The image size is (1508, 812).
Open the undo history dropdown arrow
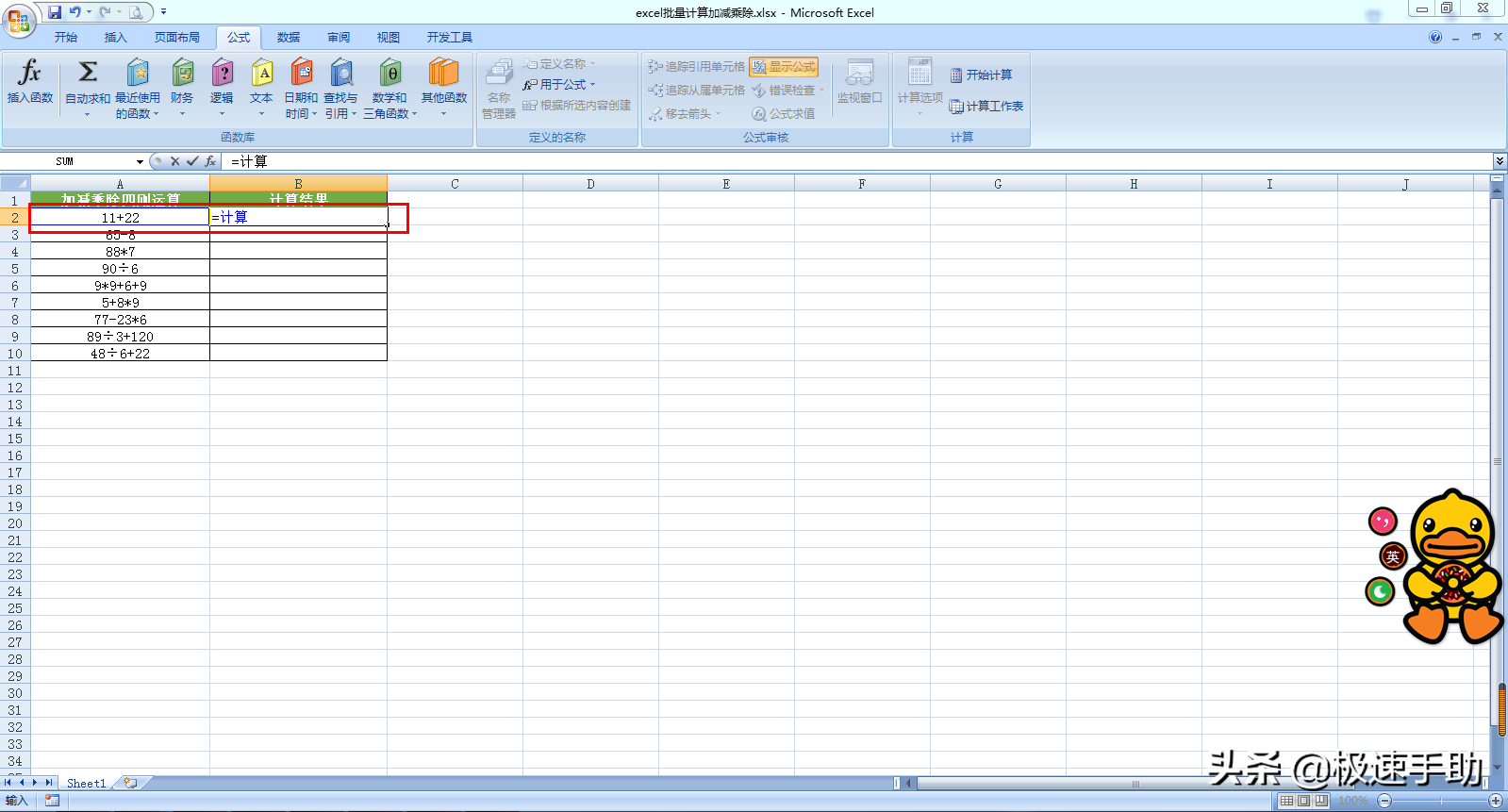tap(90, 12)
